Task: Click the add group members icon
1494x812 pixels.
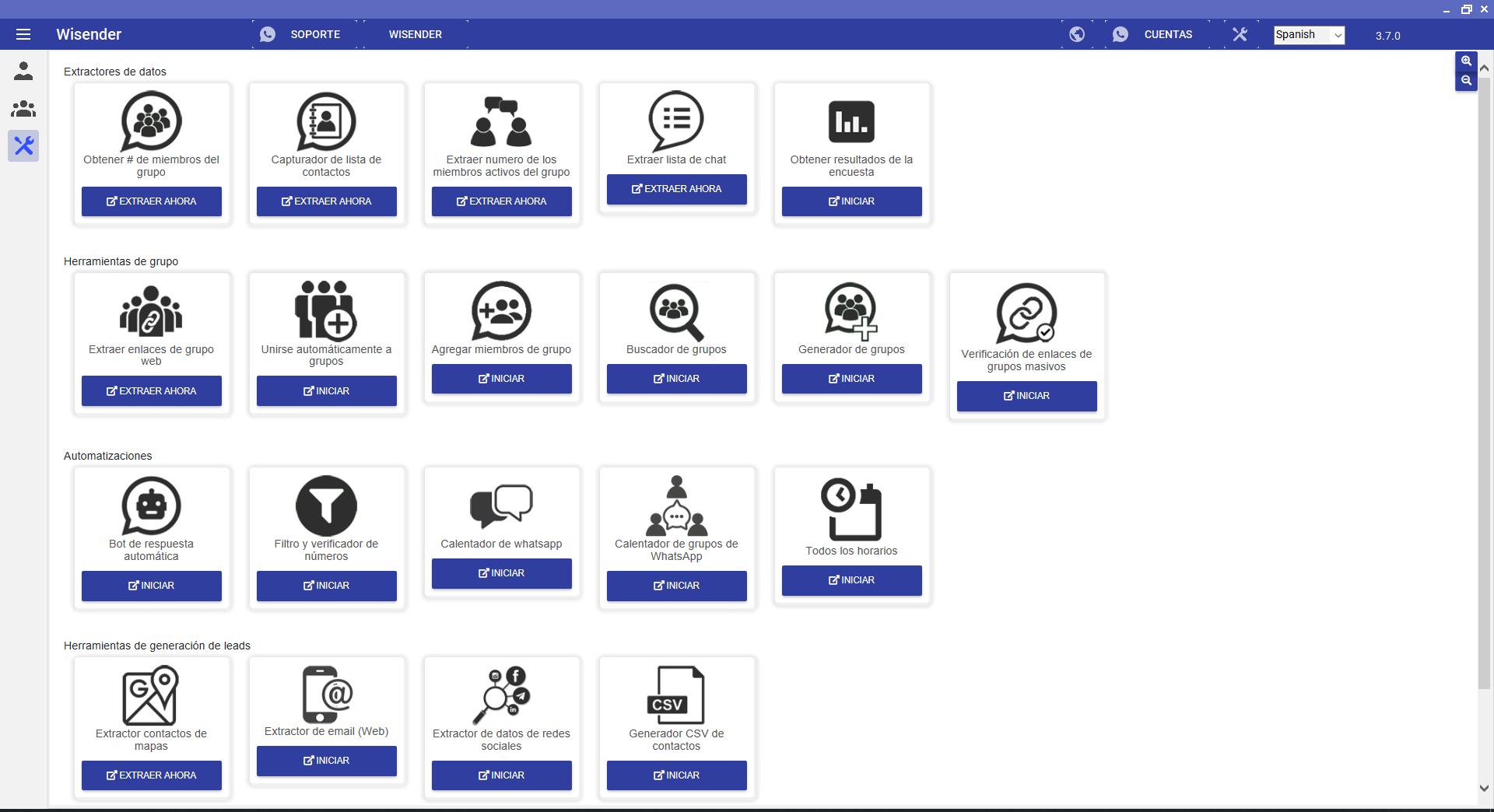Action: tap(501, 311)
